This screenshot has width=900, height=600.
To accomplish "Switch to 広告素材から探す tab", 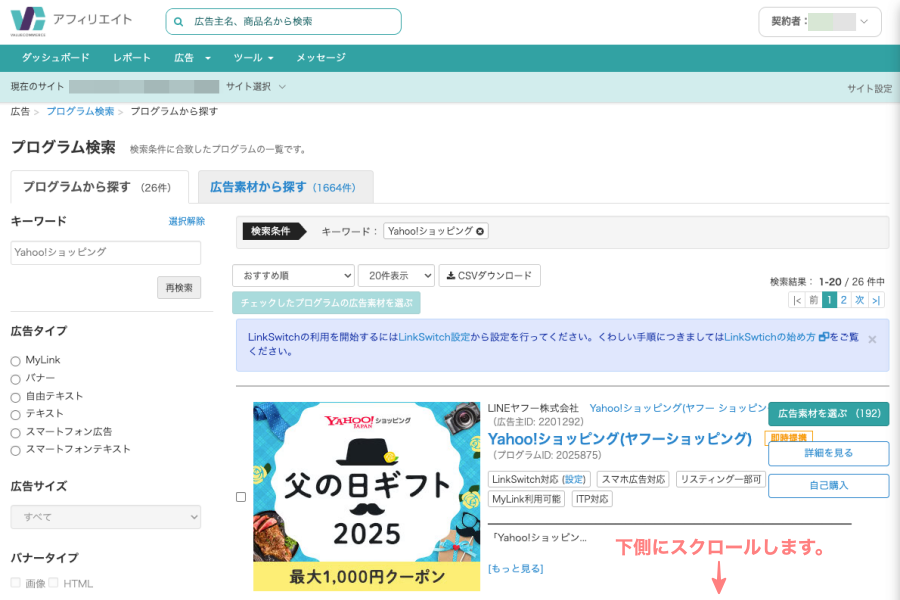I will click(x=285, y=187).
